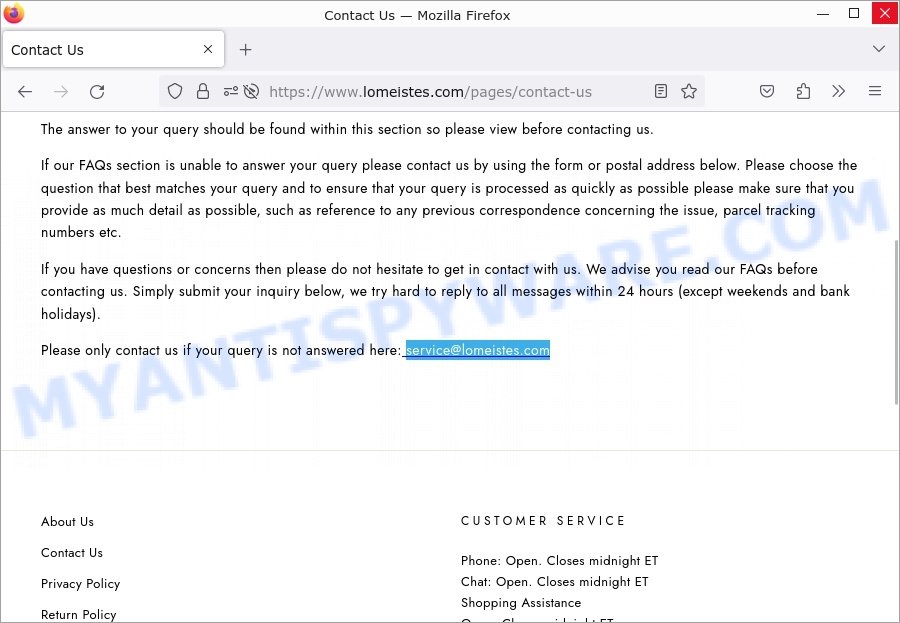Reload the current page

pos(97,92)
